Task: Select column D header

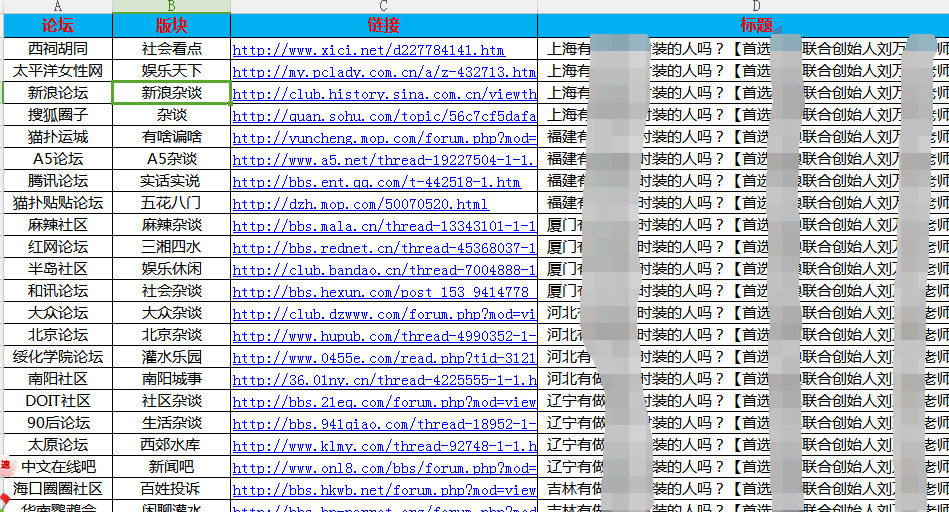Action: point(743,6)
